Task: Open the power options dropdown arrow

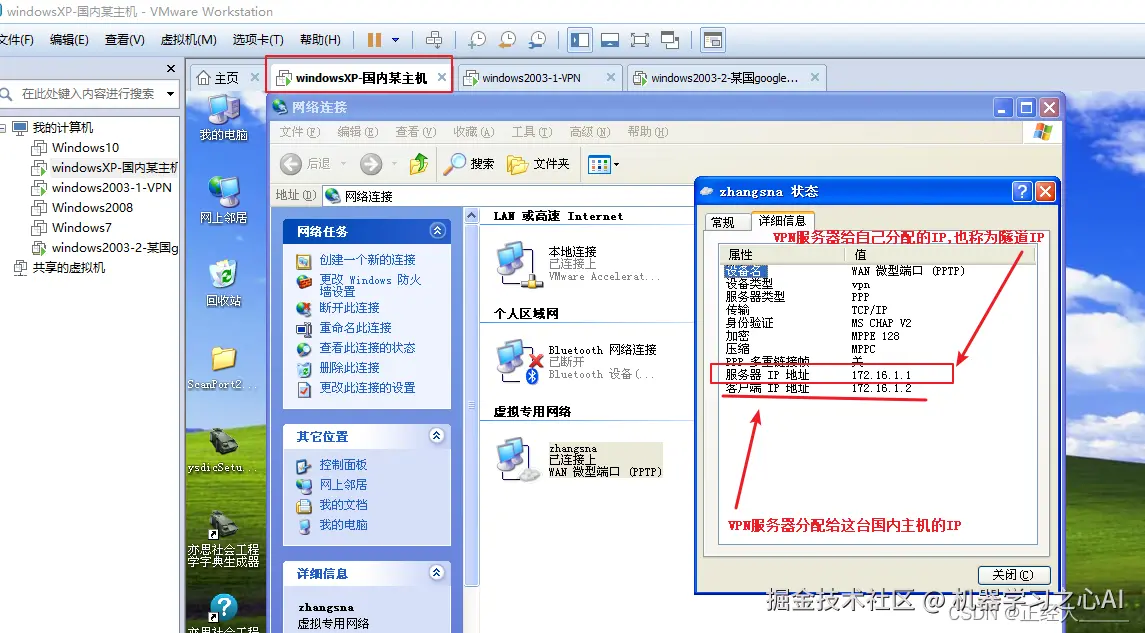Action: click(396, 39)
